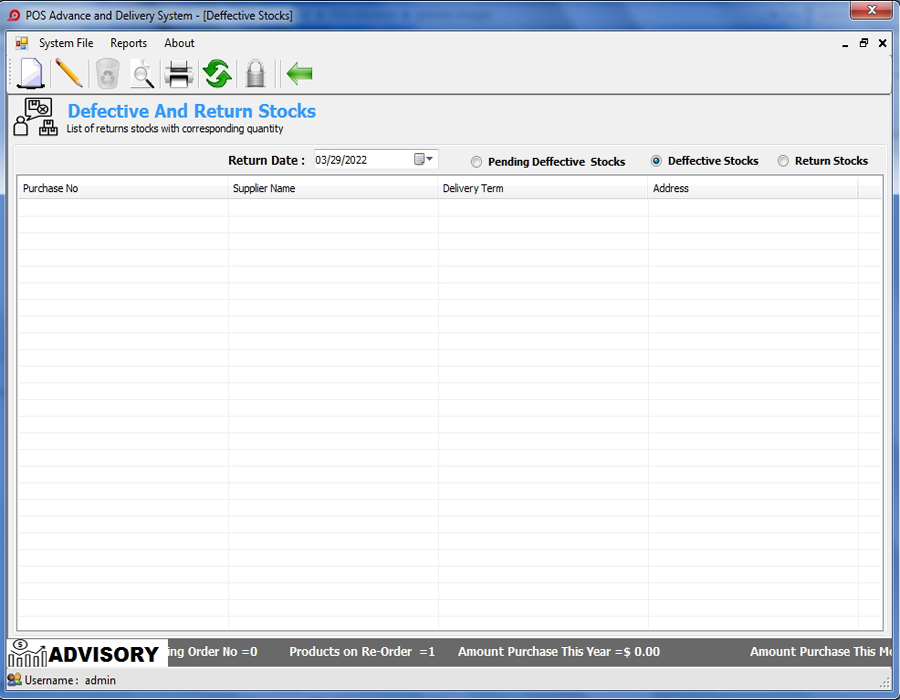Click the New record document icon

(29, 73)
